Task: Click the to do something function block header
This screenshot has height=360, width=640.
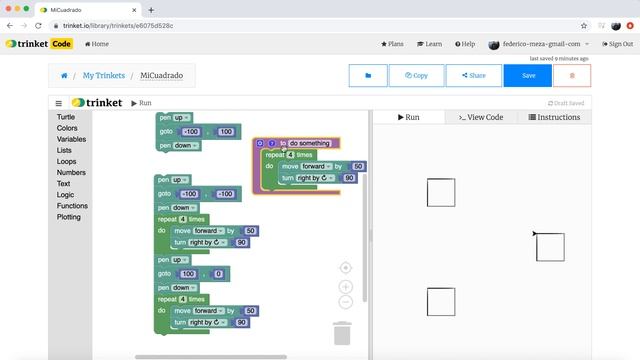Action: click(296, 143)
